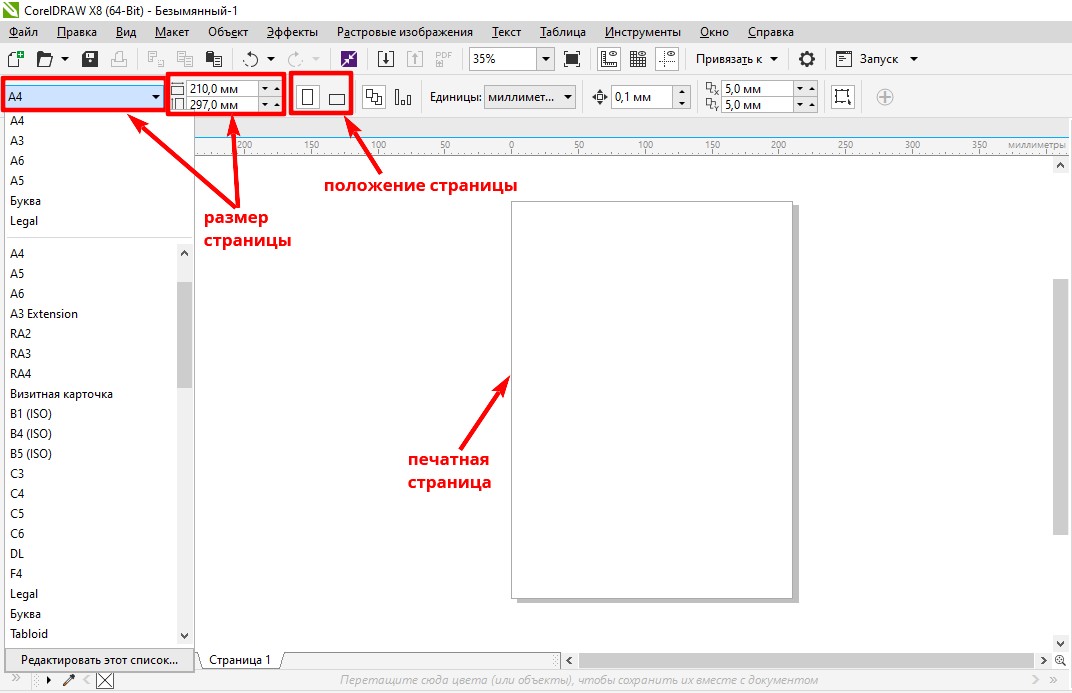Click the all pages layout icon
Viewport: 1072px width, 693px height.
pos(374,97)
